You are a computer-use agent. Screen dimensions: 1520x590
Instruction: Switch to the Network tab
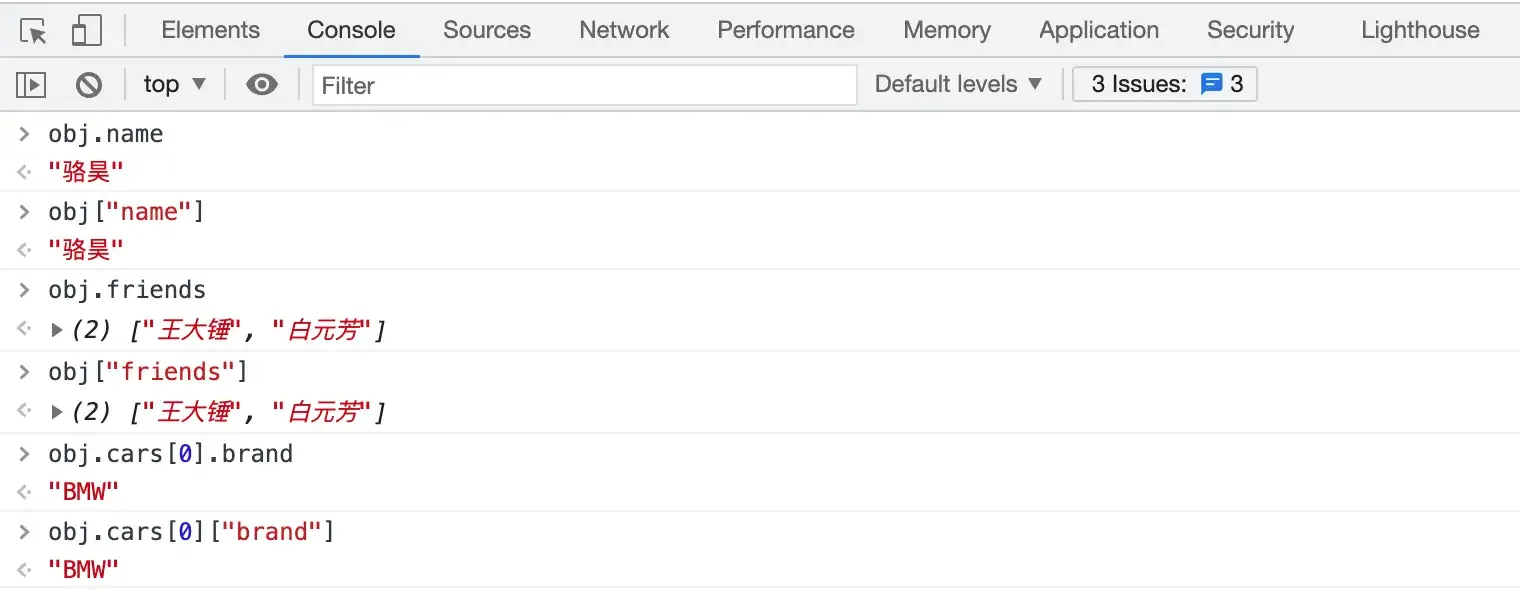[x=623, y=30]
